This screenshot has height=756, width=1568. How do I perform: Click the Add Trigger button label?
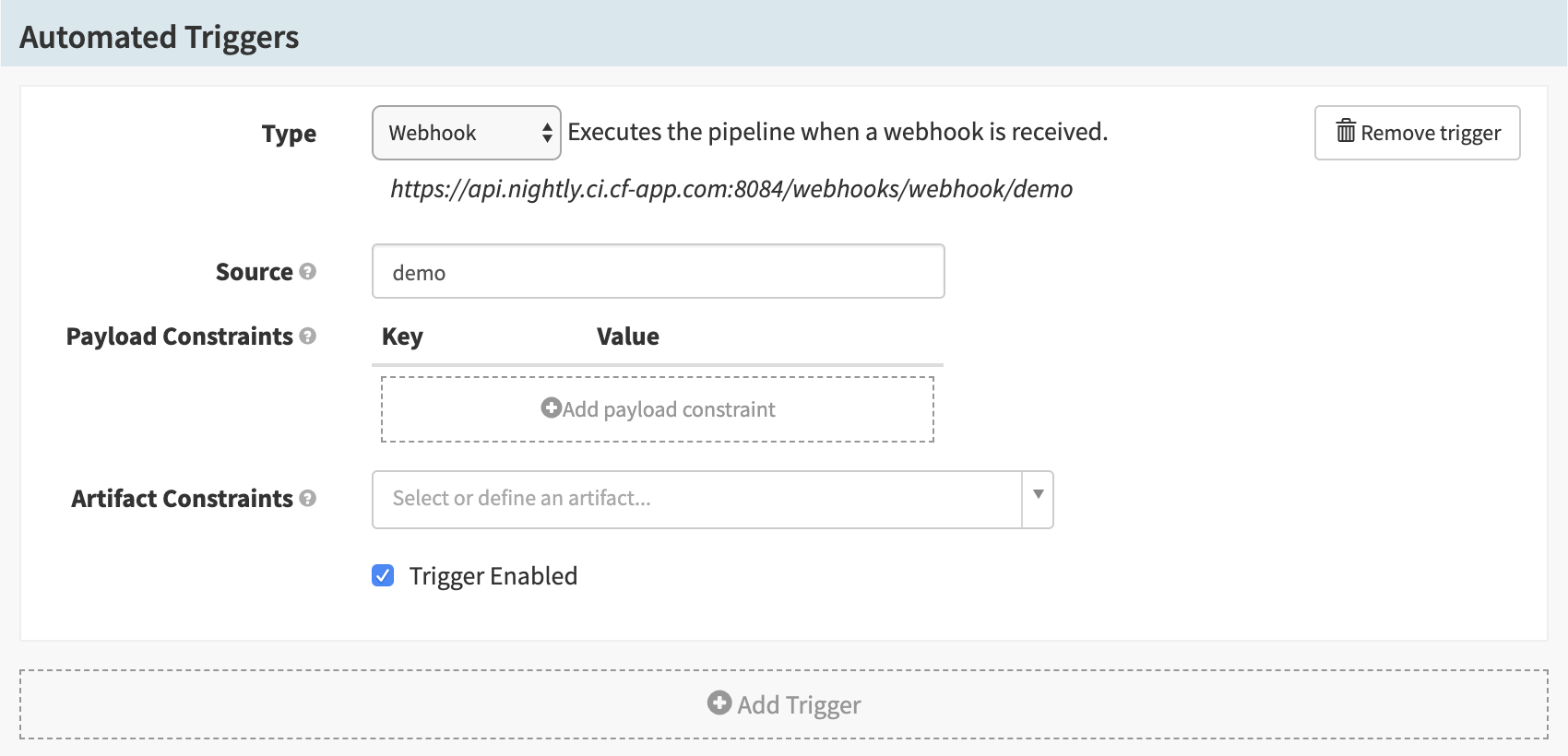coord(799,705)
